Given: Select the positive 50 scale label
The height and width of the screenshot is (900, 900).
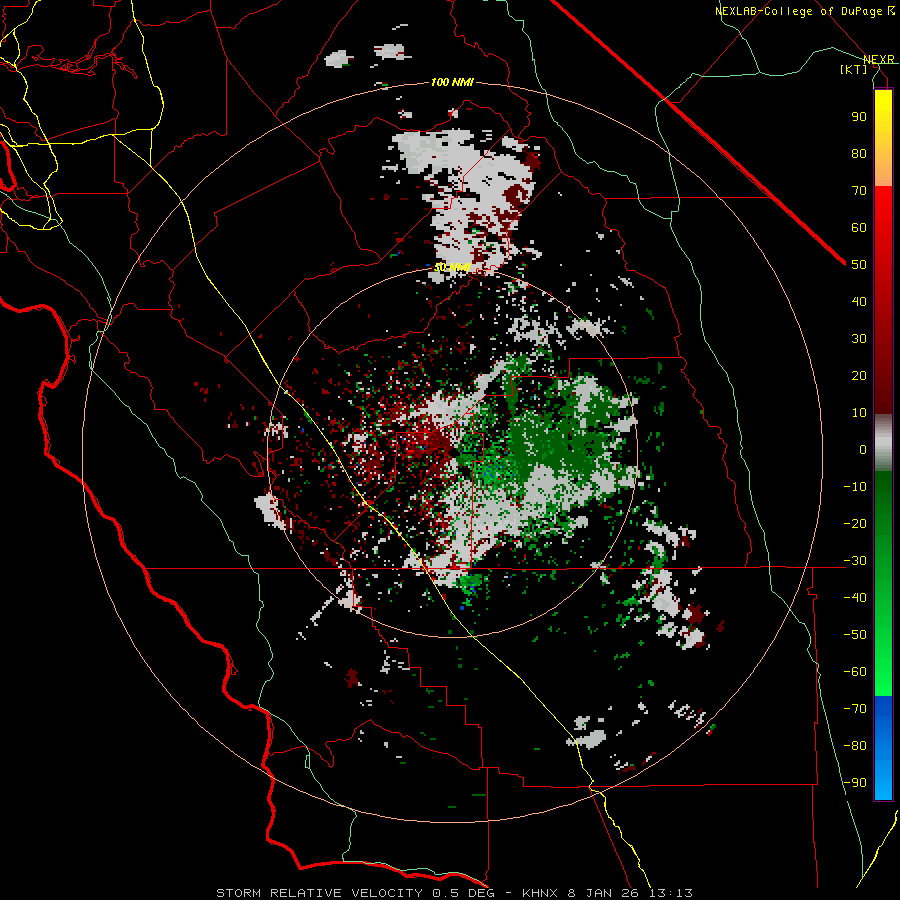Looking at the screenshot, I should pos(859,265).
